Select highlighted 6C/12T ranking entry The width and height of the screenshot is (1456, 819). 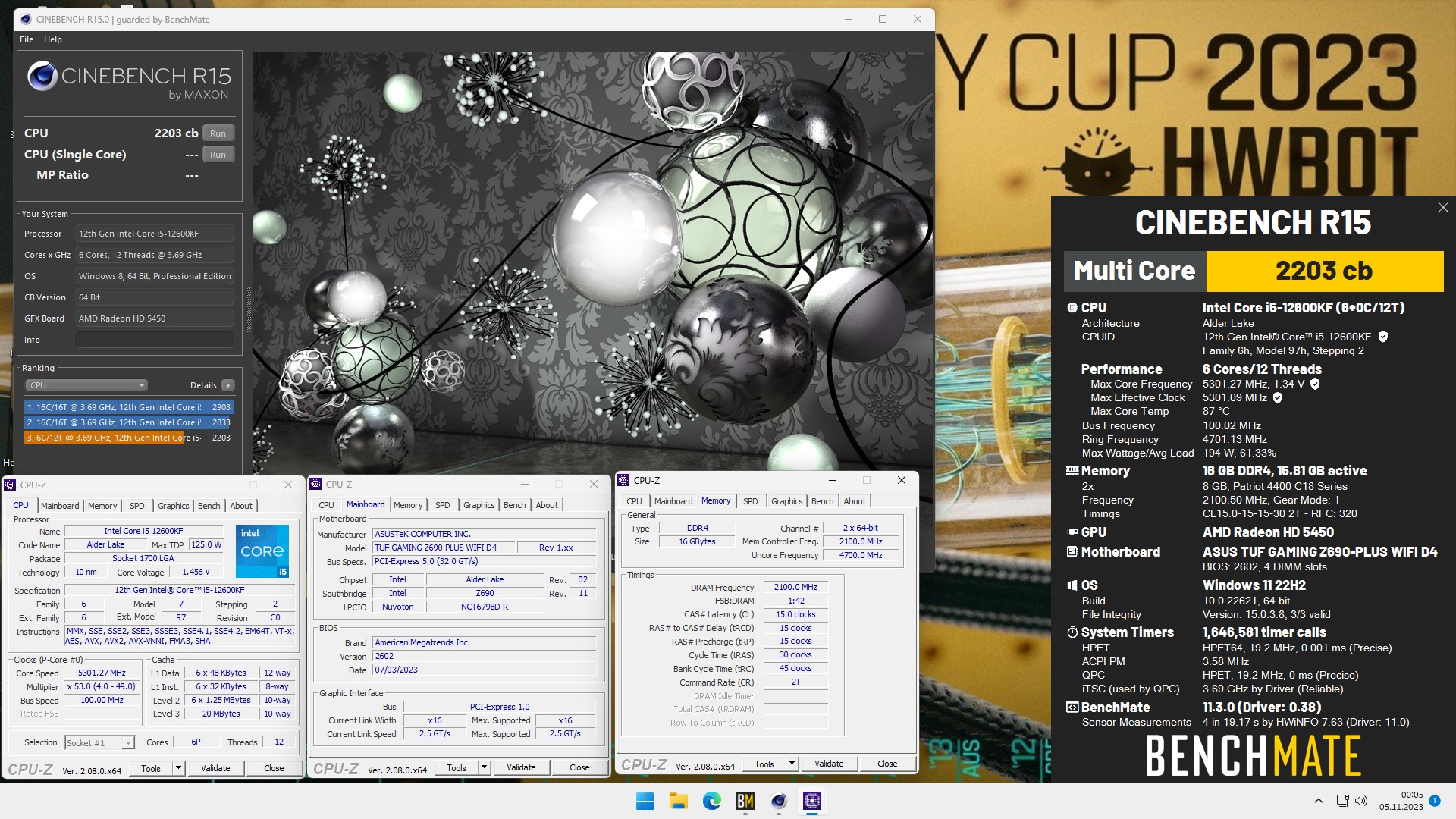129,438
